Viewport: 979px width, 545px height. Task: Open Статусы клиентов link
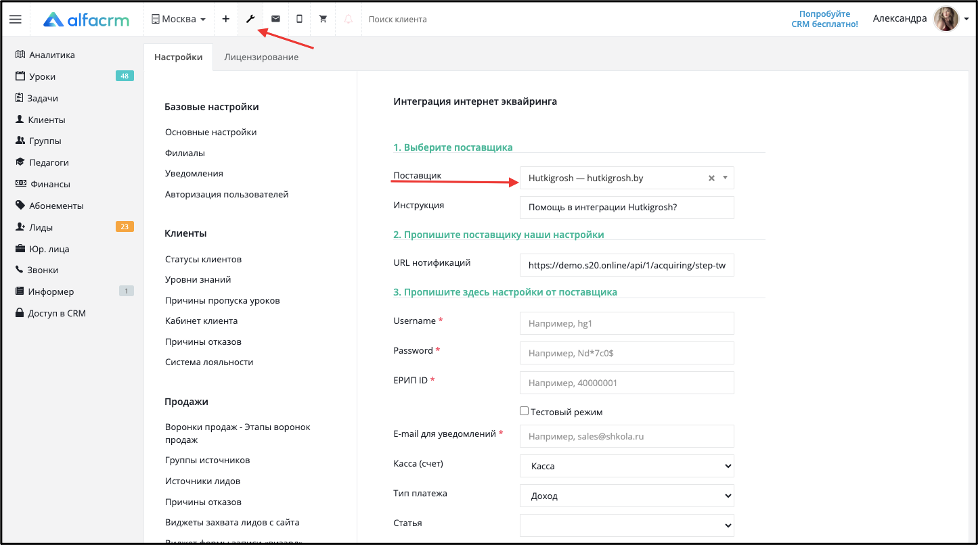coord(204,259)
